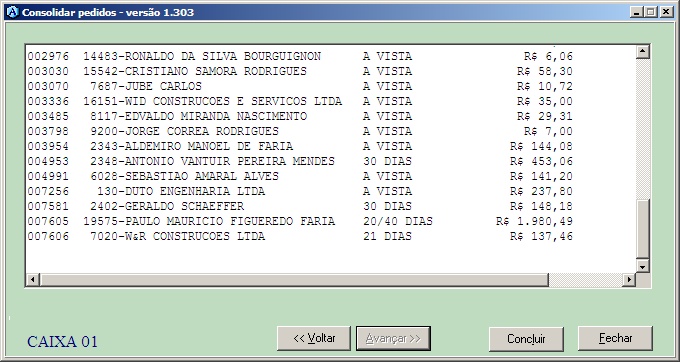Click the vertical scrollbar down arrow
The image size is (680, 362).
(x=642, y=265)
